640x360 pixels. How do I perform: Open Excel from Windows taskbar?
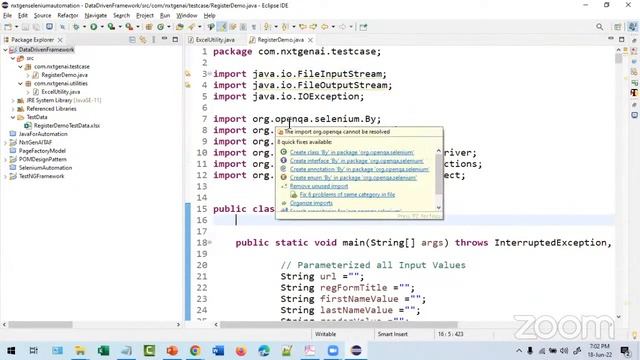pyautogui.click(x=103, y=351)
